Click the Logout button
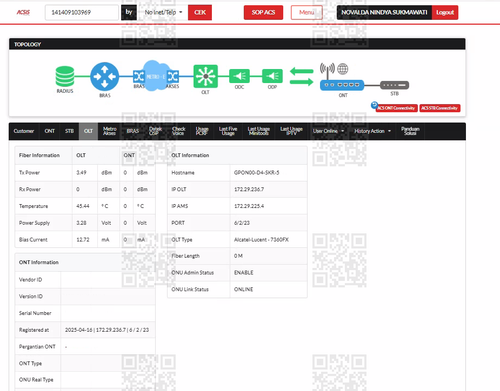The image size is (500, 391). 445,12
